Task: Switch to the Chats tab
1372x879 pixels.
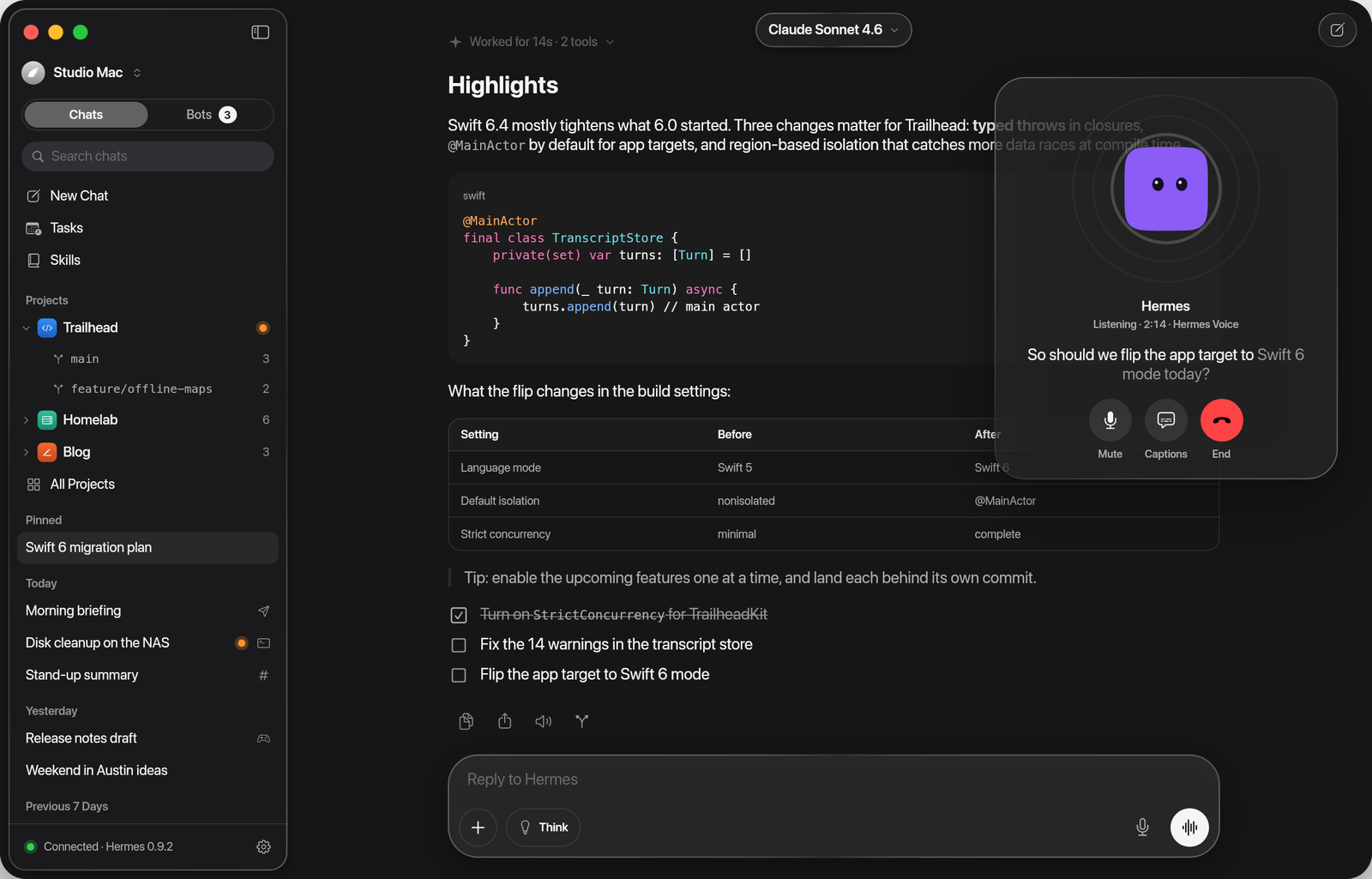Action: (x=86, y=115)
